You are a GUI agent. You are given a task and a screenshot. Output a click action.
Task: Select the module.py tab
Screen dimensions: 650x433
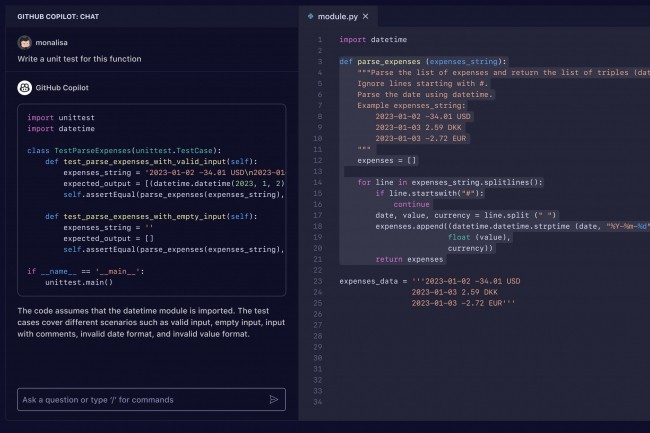(x=338, y=16)
